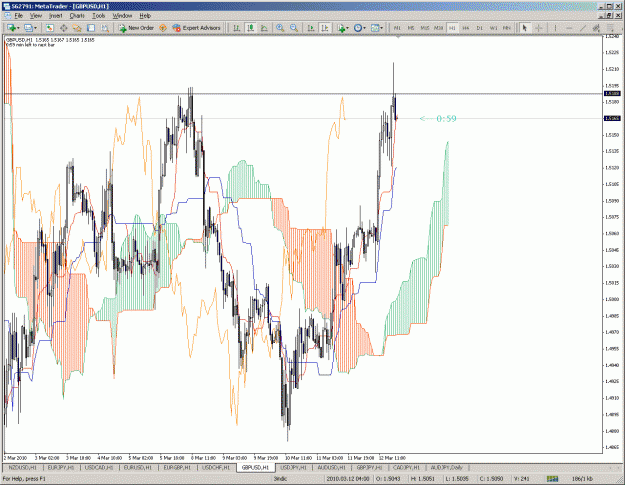Expand the Indicators dropdown arrow

click(x=348, y=28)
